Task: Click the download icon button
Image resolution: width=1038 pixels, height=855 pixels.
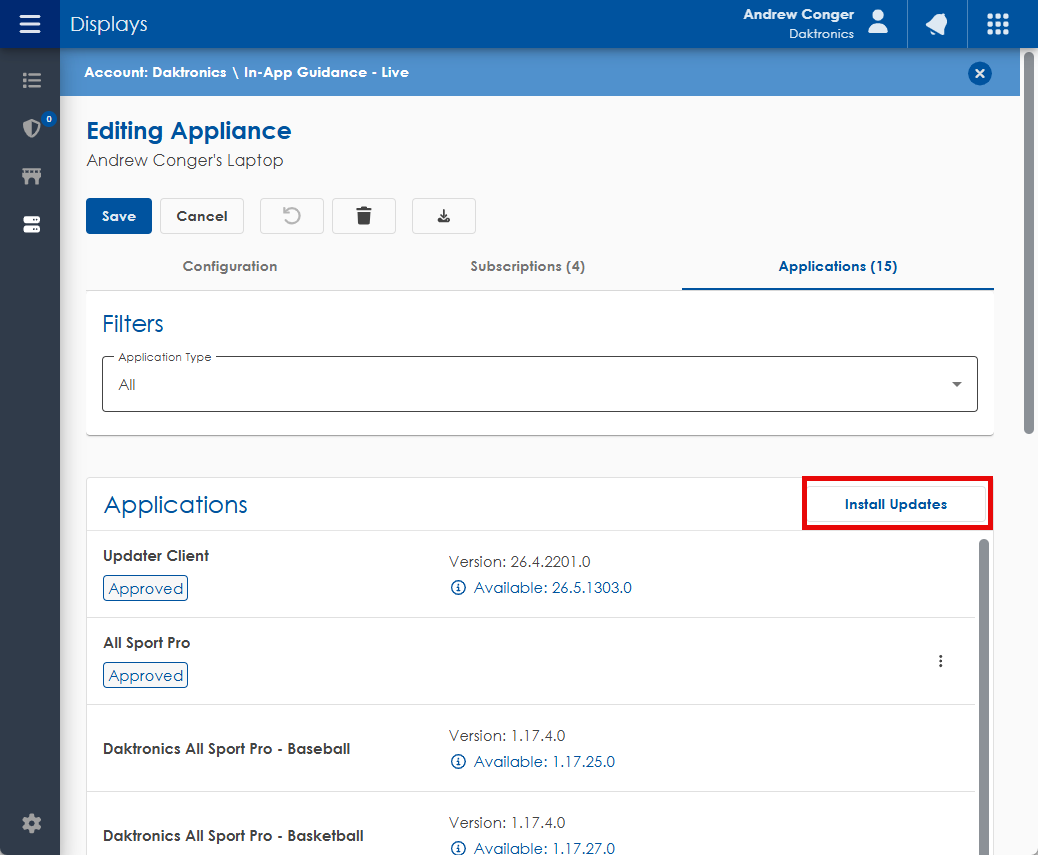Action: point(444,216)
